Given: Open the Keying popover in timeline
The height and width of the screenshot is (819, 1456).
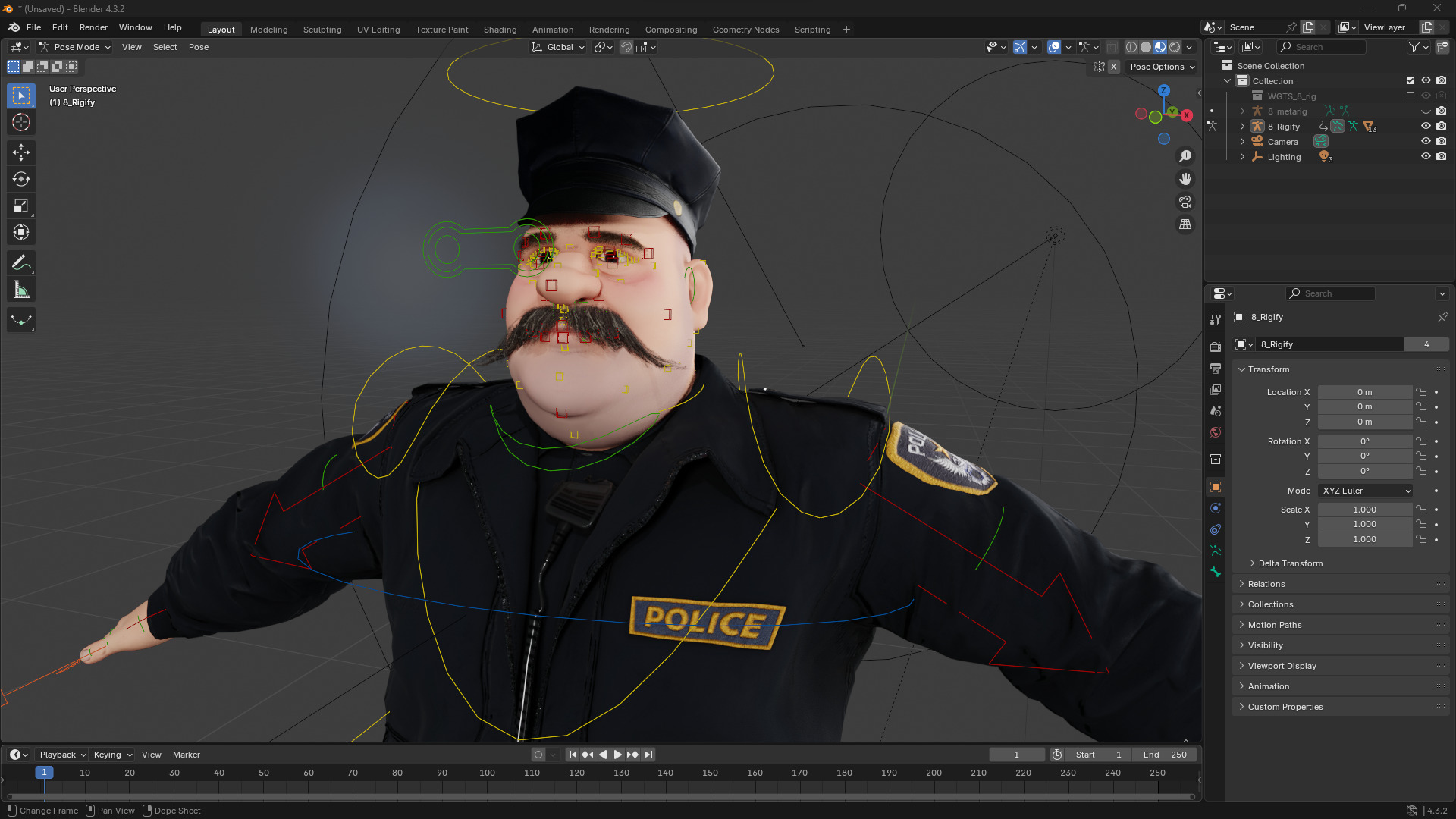Looking at the screenshot, I should (111, 755).
